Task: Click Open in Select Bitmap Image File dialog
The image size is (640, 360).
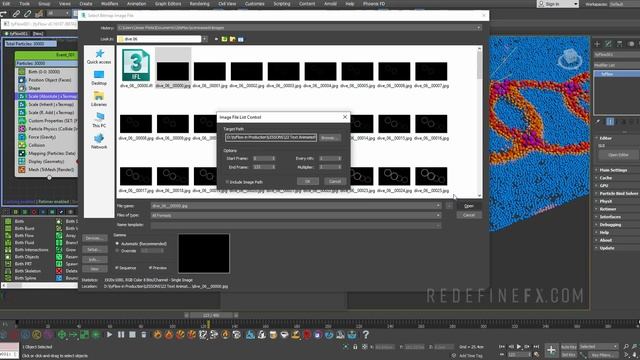Action: pos(469,206)
